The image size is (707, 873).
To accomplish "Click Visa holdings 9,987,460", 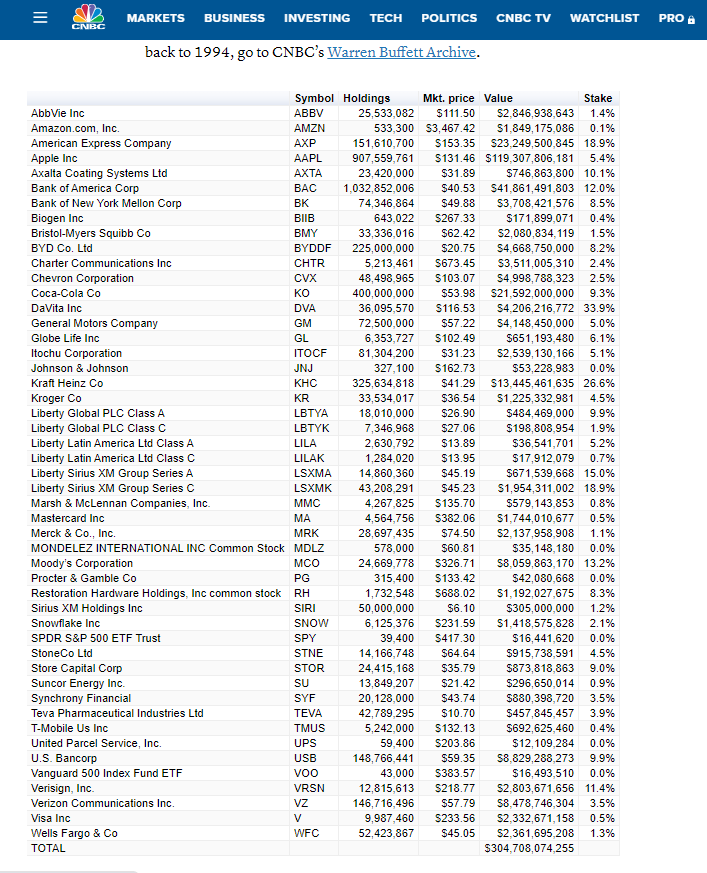I will [x=389, y=820].
